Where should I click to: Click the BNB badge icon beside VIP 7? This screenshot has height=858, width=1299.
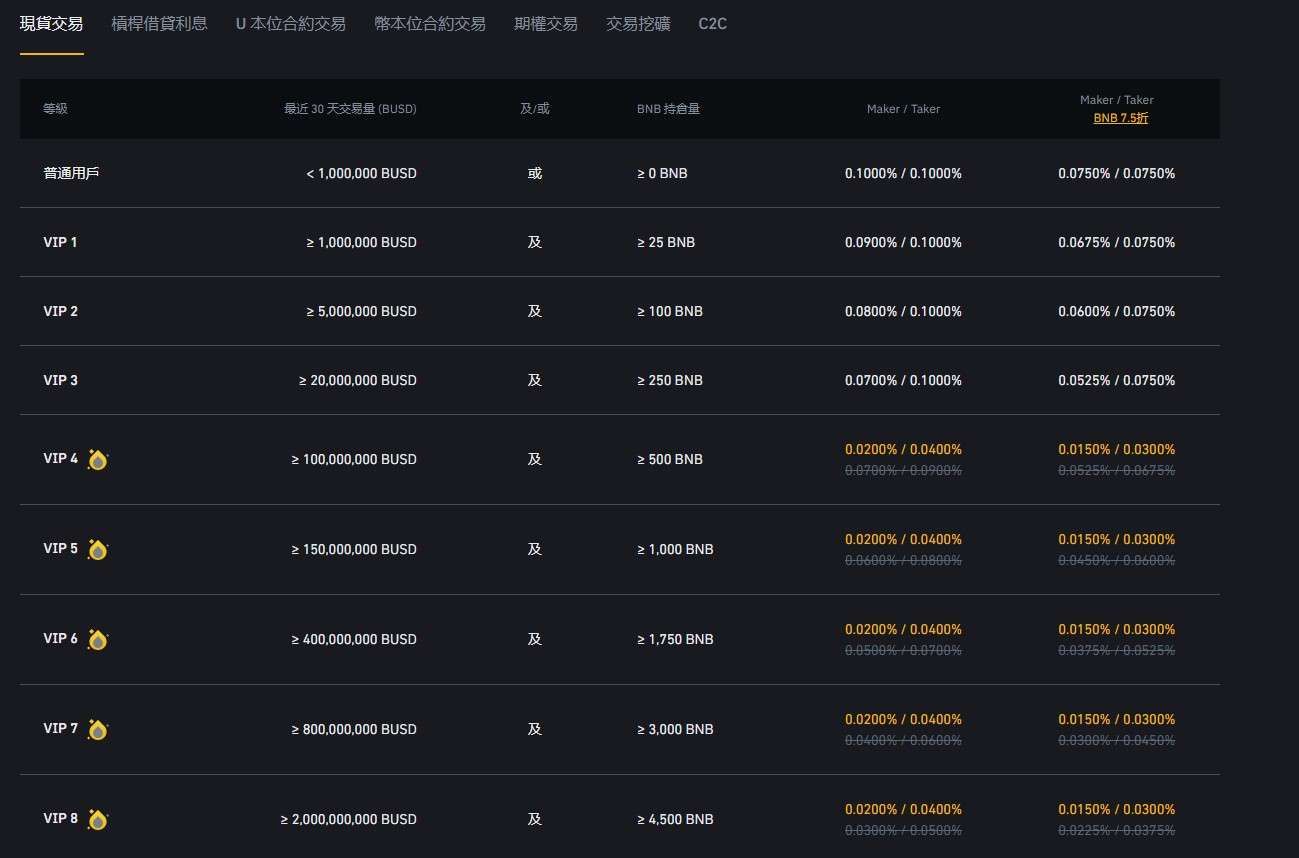coord(97,729)
